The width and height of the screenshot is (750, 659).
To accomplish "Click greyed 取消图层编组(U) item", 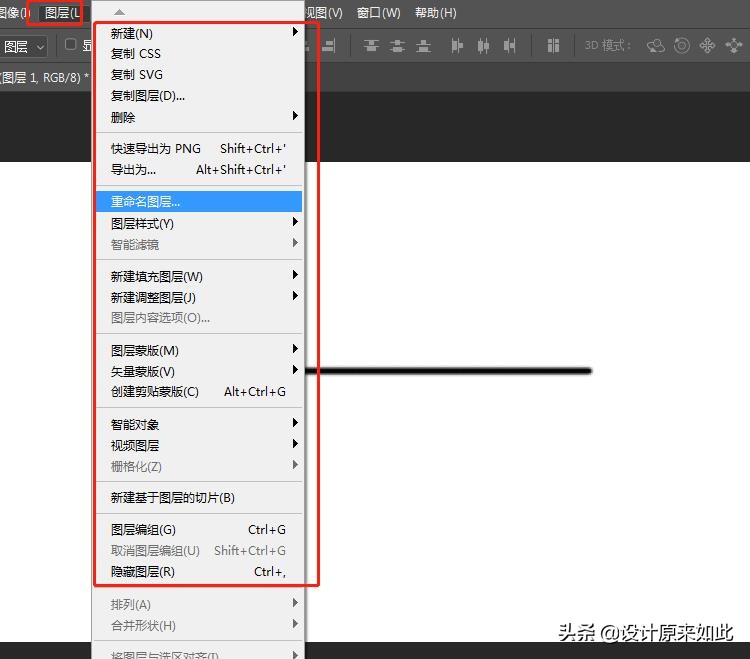I will coord(199,551).
